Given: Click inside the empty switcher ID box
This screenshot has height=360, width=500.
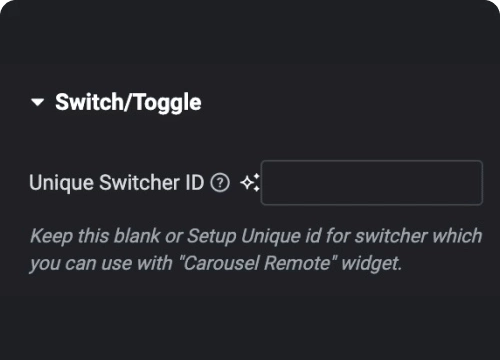Looking at the screenshot, I should [x=372, y=183].
